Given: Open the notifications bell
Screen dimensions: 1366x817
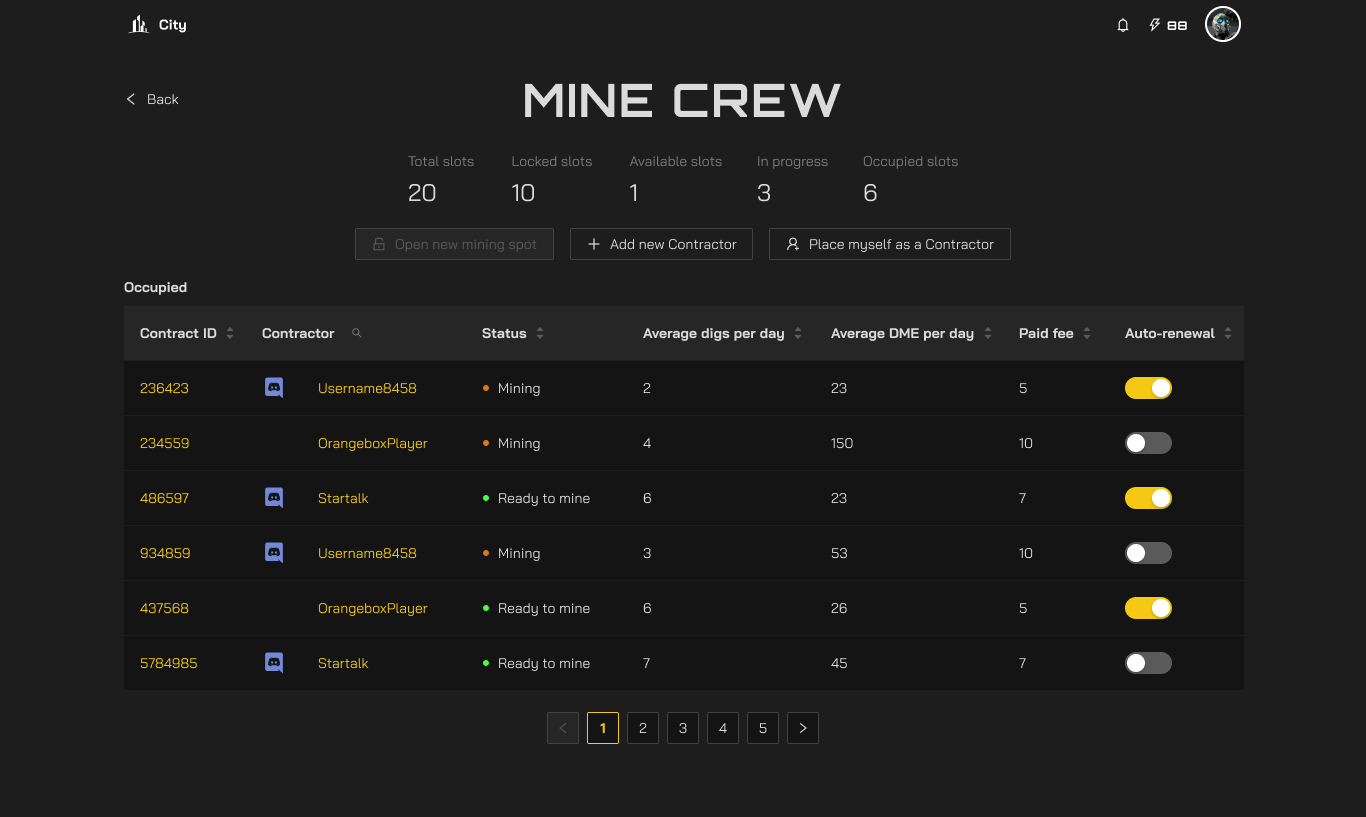Looking at the screenshot, I should point(1123,25).
